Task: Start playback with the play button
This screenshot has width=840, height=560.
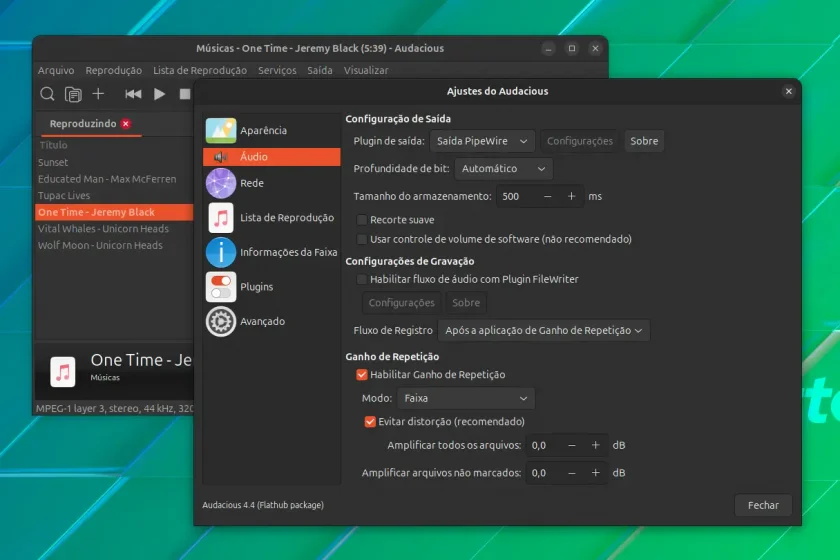Action: tap(159, 94)
